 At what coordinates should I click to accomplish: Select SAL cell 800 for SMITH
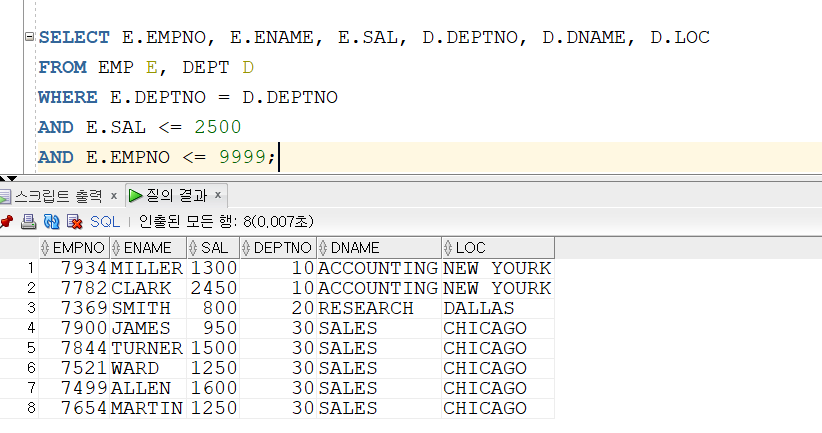[x=213, y=308]
